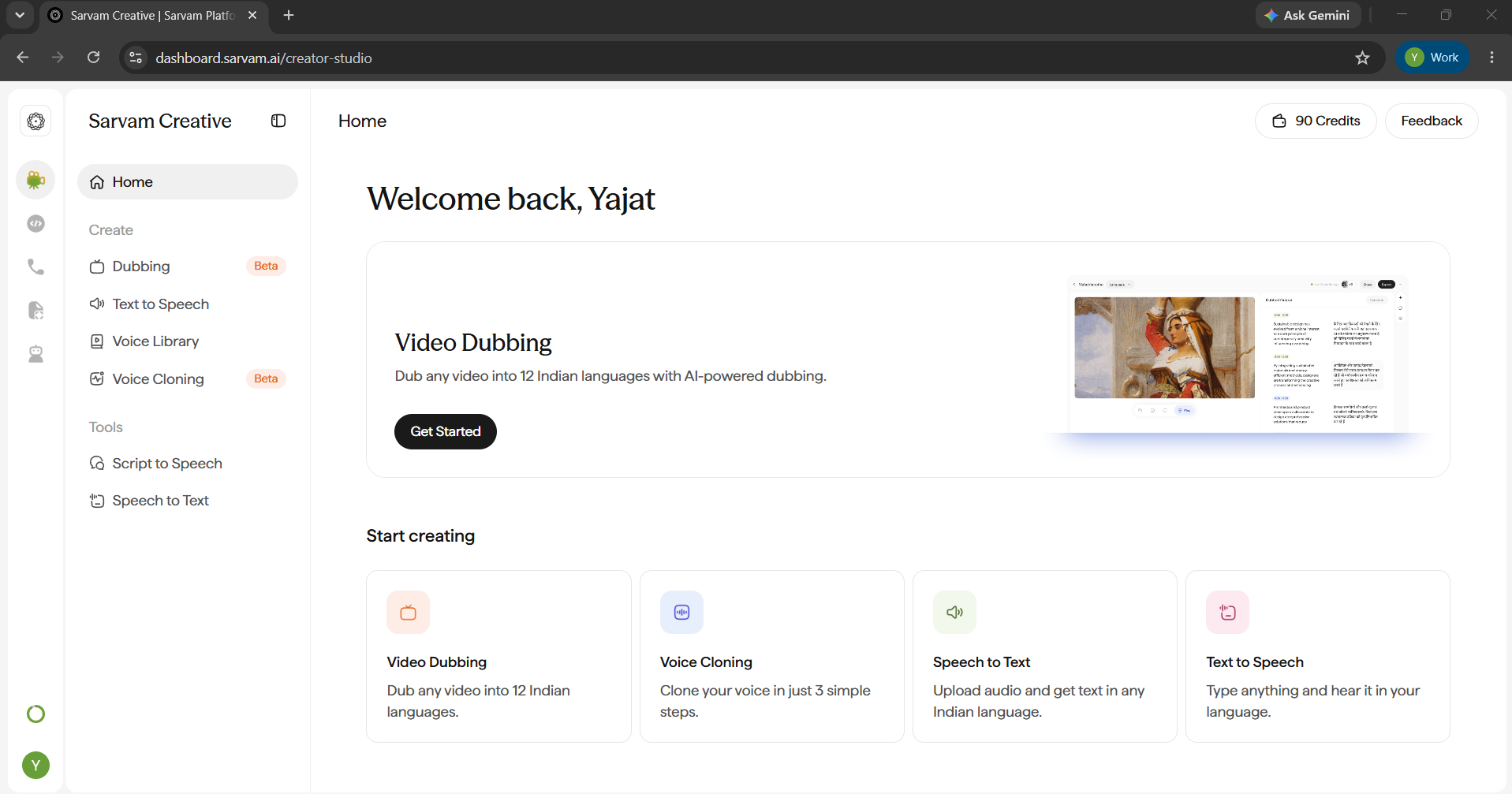Image resolution: width=1512 pixels, height=794 pixels.
Task: Open Speech to Text tool in sidebar
Action: tap(188, 501)
